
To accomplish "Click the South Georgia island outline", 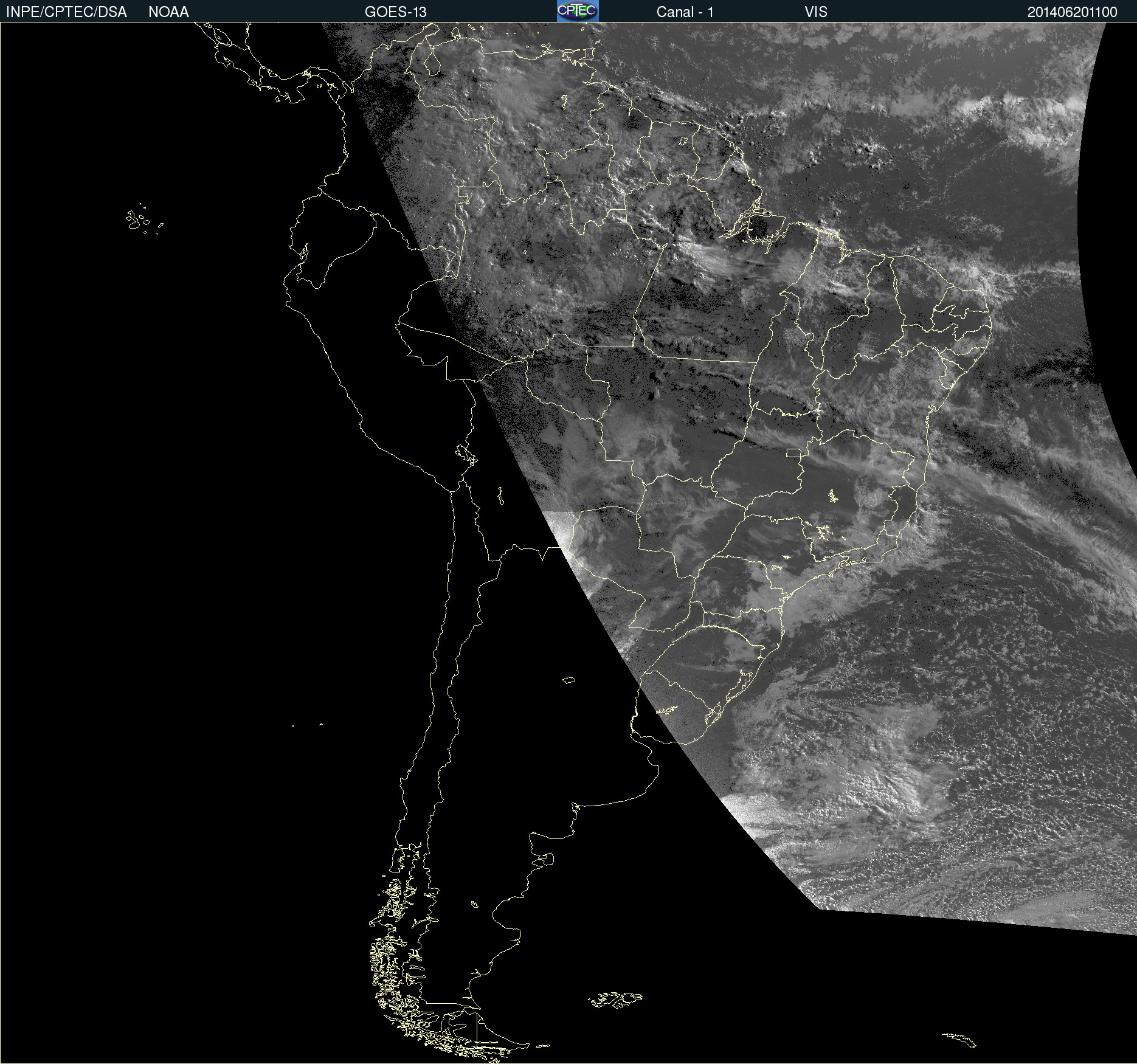I will pos(960,1040).
